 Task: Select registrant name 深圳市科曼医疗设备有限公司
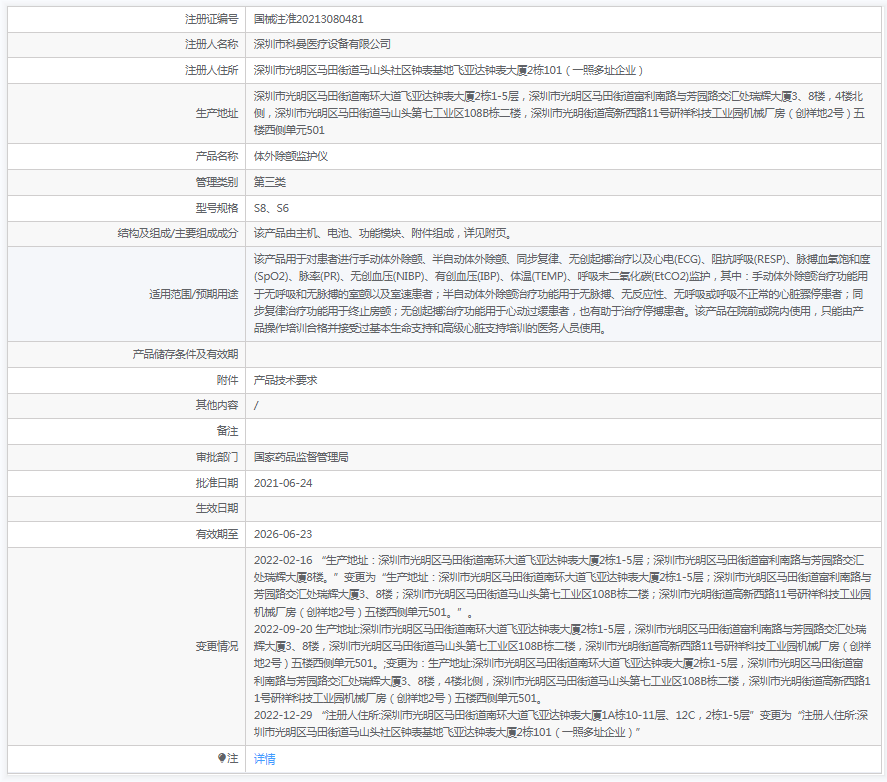pos(322,44)
